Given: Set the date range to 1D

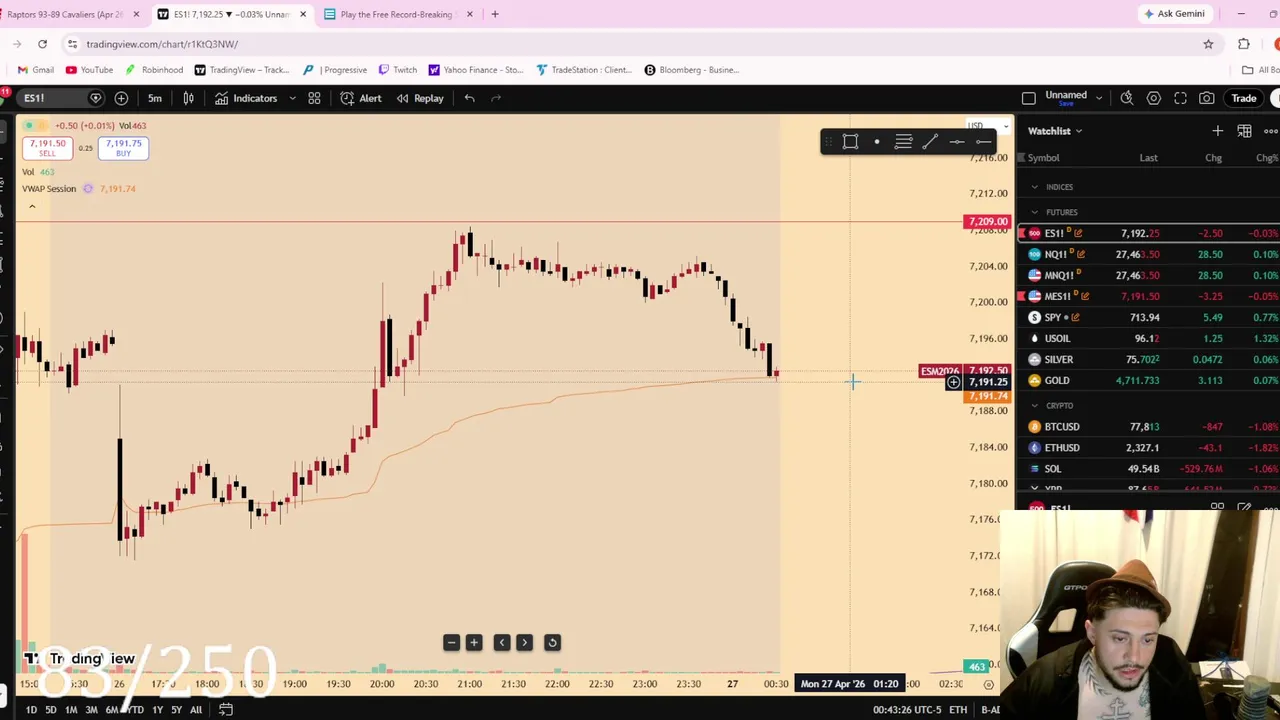Looking at the screenshot, I should click(x=31, y=710).
